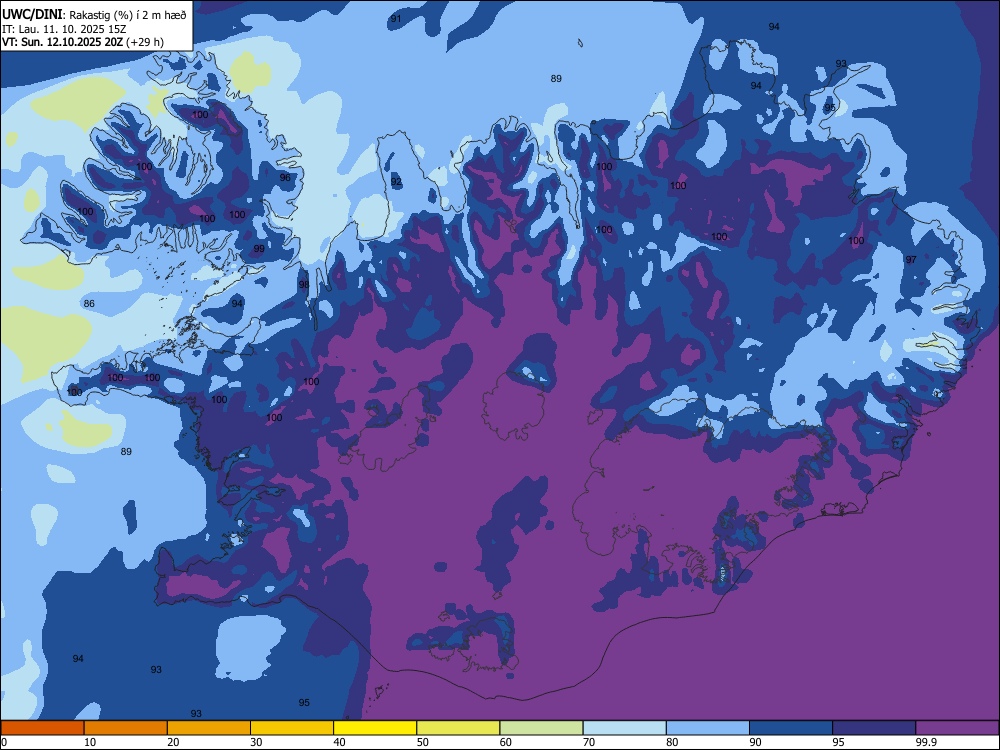Select the '30' legend tick label
Screen dimensions: 1000x750
point(256,742)
